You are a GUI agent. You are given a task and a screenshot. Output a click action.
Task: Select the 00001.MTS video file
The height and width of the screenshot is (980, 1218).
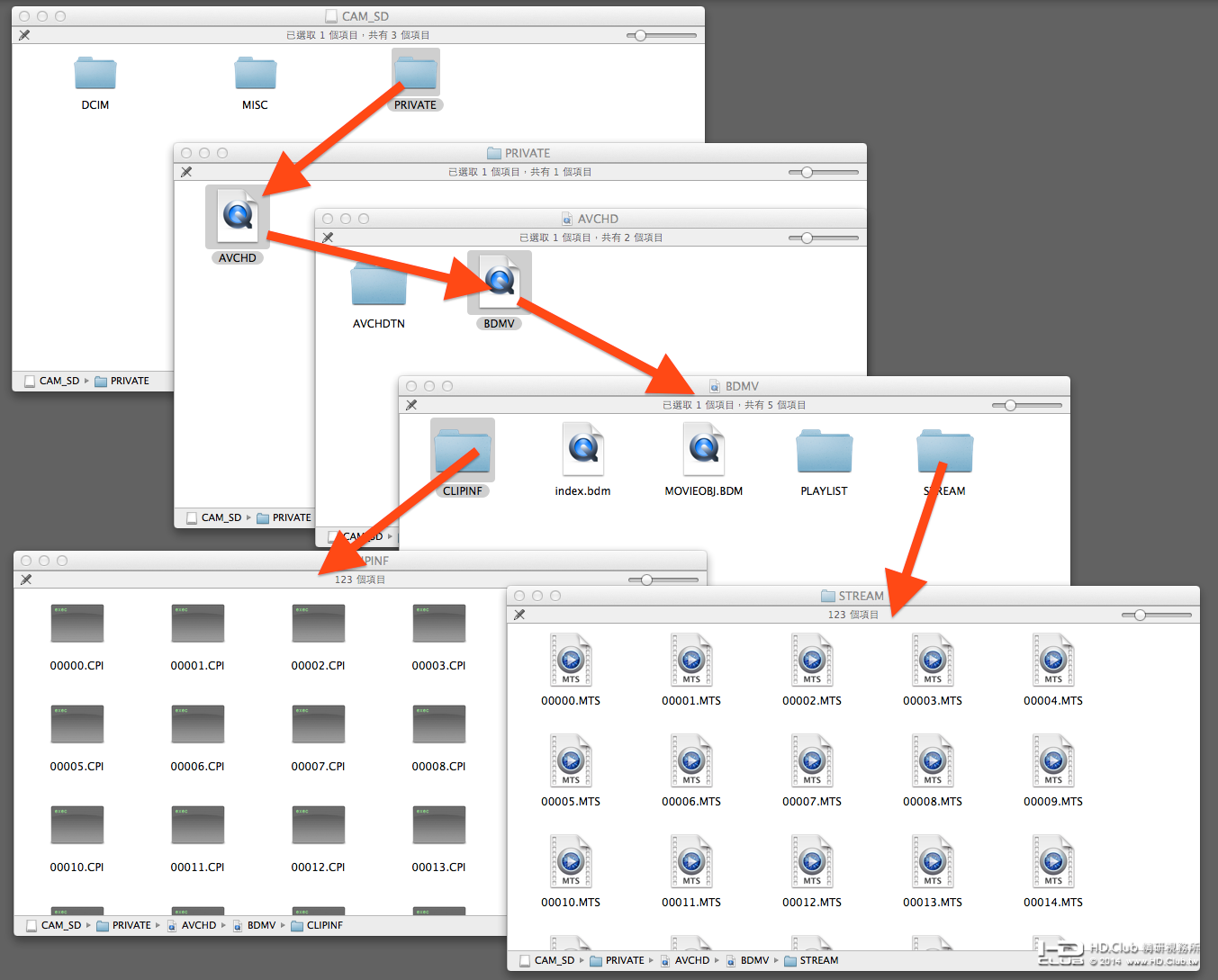pyautogui.click(x=691, y=660)
